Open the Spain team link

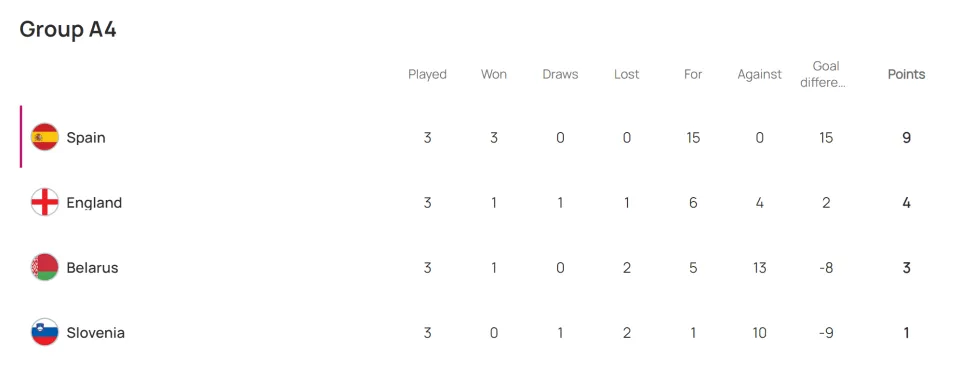(x=86, y=137)
